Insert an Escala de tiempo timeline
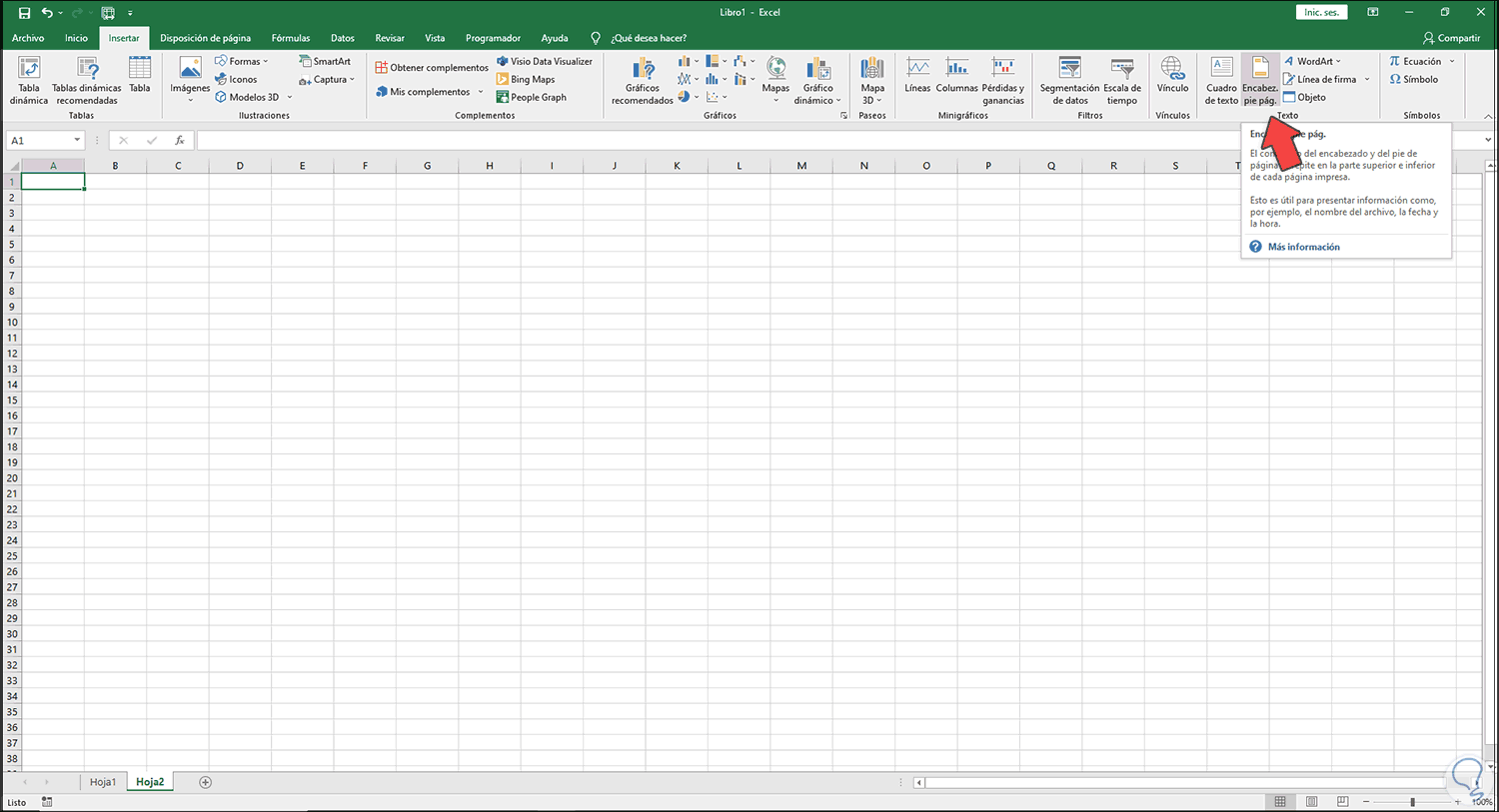 [x=1122, y=81]
